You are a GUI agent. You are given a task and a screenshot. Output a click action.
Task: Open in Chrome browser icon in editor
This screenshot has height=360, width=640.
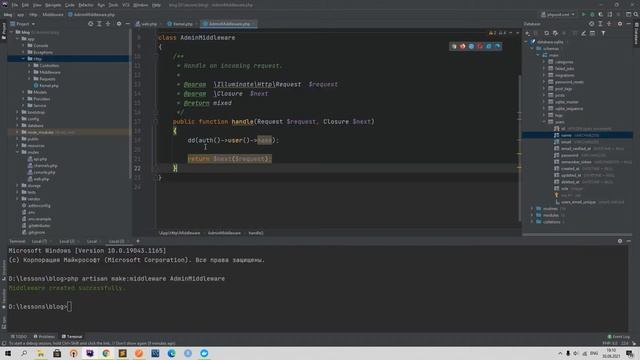point(454,46)
